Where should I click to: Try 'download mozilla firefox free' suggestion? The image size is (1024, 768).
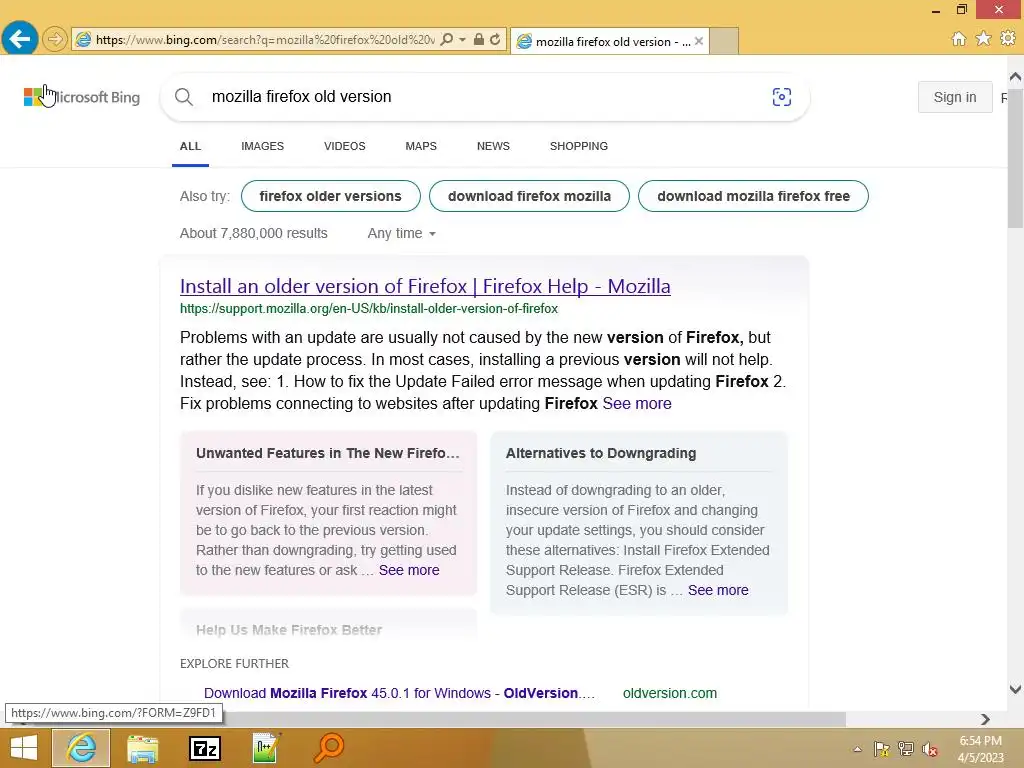(x=753, y=196)
